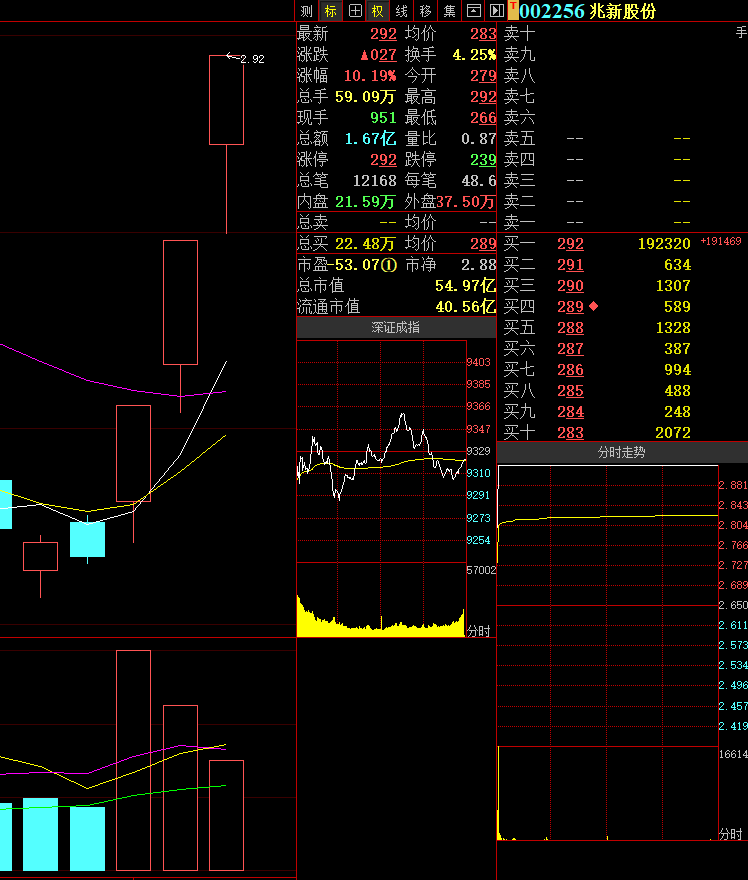Open the 深证成指 index header
This screenshot has width=748, height=880.
[x=396, y=328]
